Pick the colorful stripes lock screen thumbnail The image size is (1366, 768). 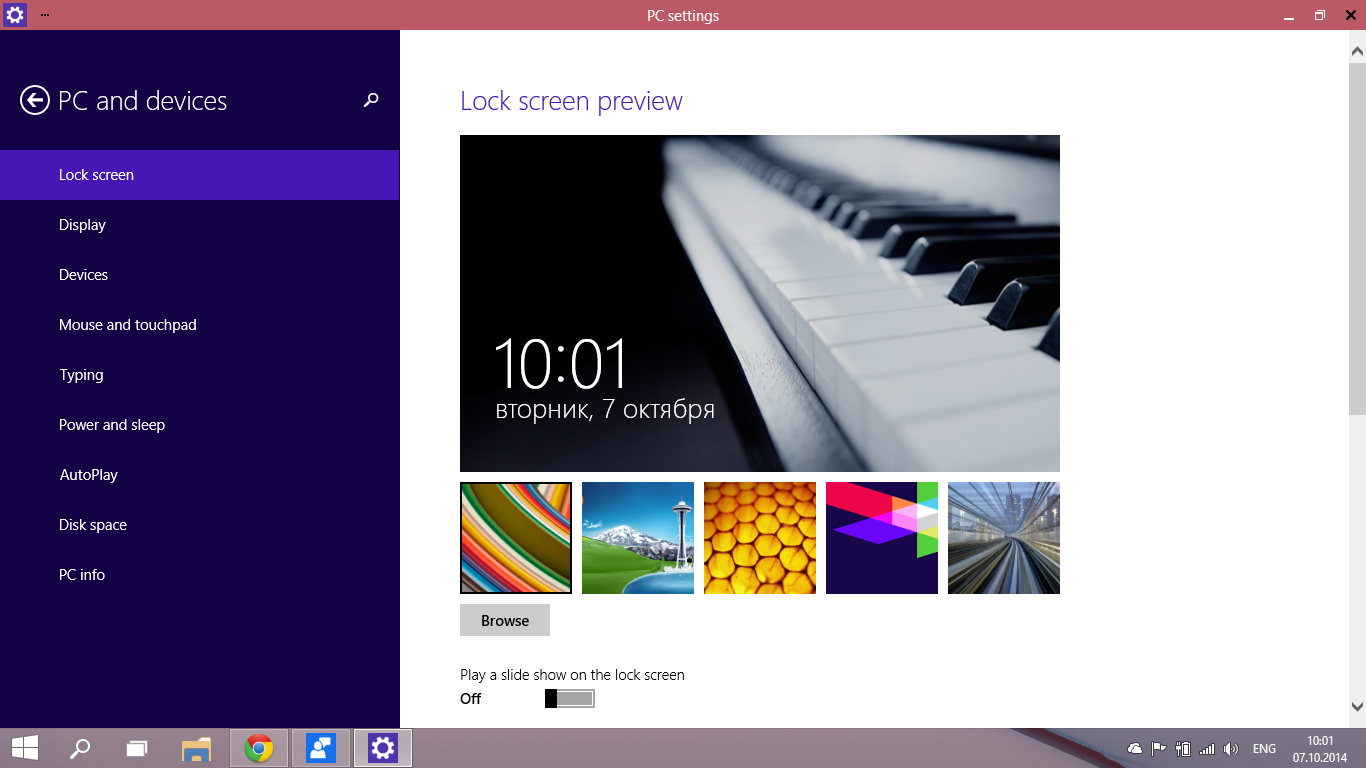tap(516, 538)
